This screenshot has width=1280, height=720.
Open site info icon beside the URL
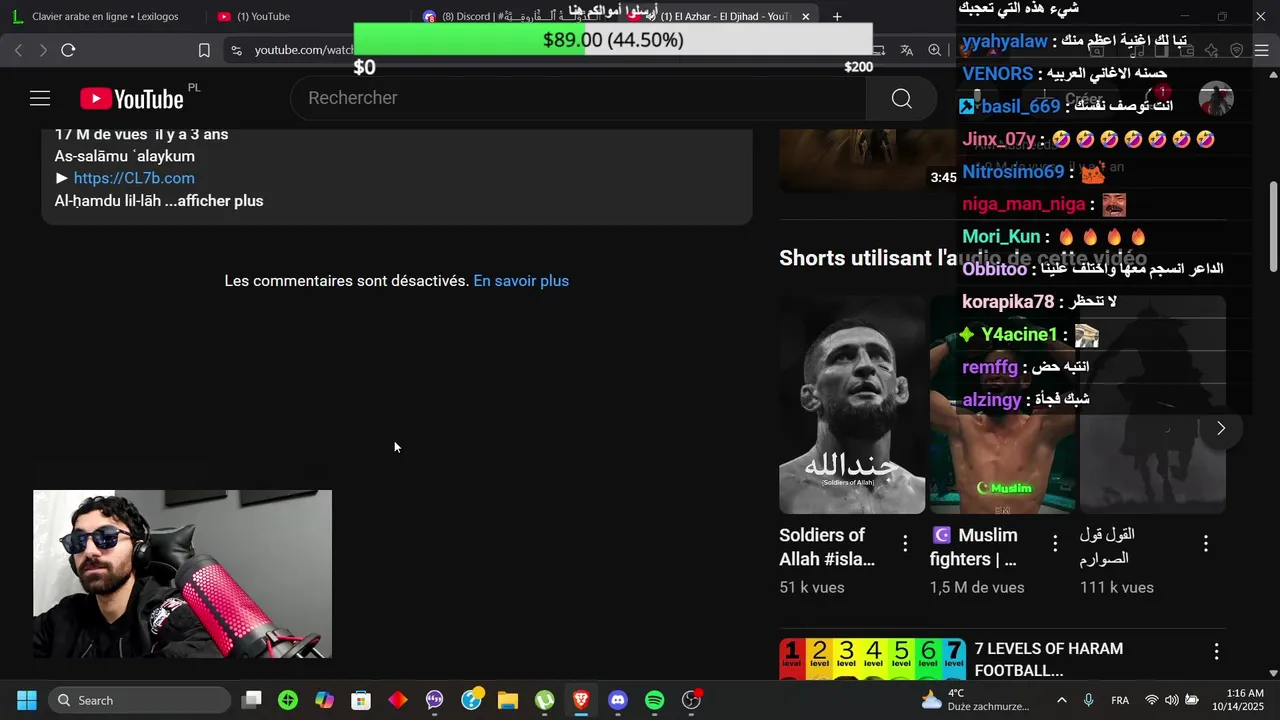236,50
